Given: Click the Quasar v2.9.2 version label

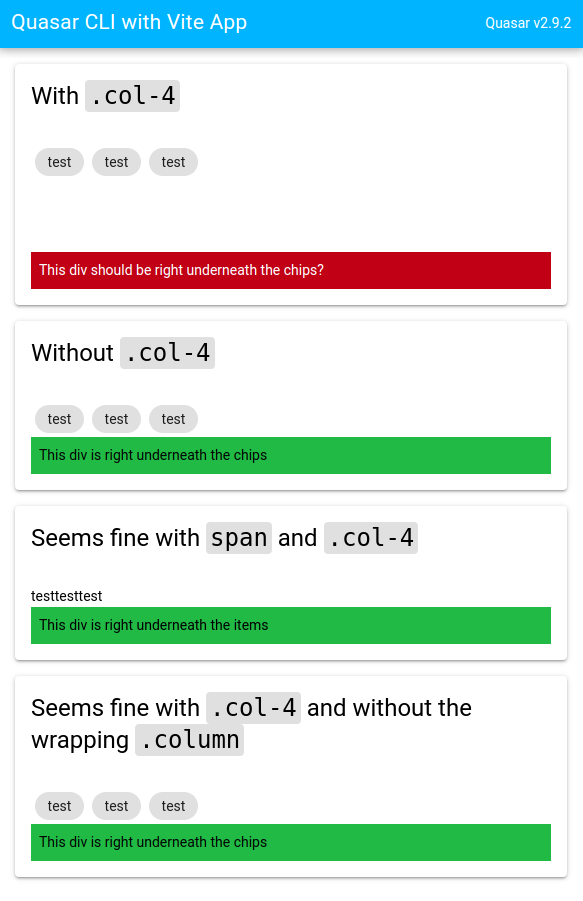Looking at the screenshot, I should pyautogui.click(x=528, y=23).
